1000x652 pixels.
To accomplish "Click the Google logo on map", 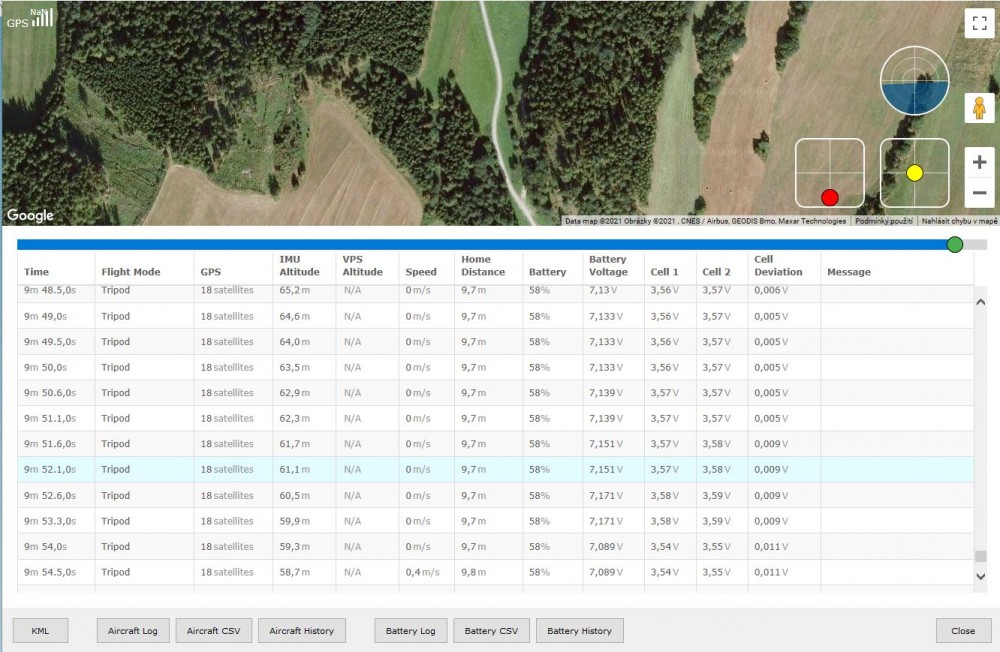I will point(30,215).
